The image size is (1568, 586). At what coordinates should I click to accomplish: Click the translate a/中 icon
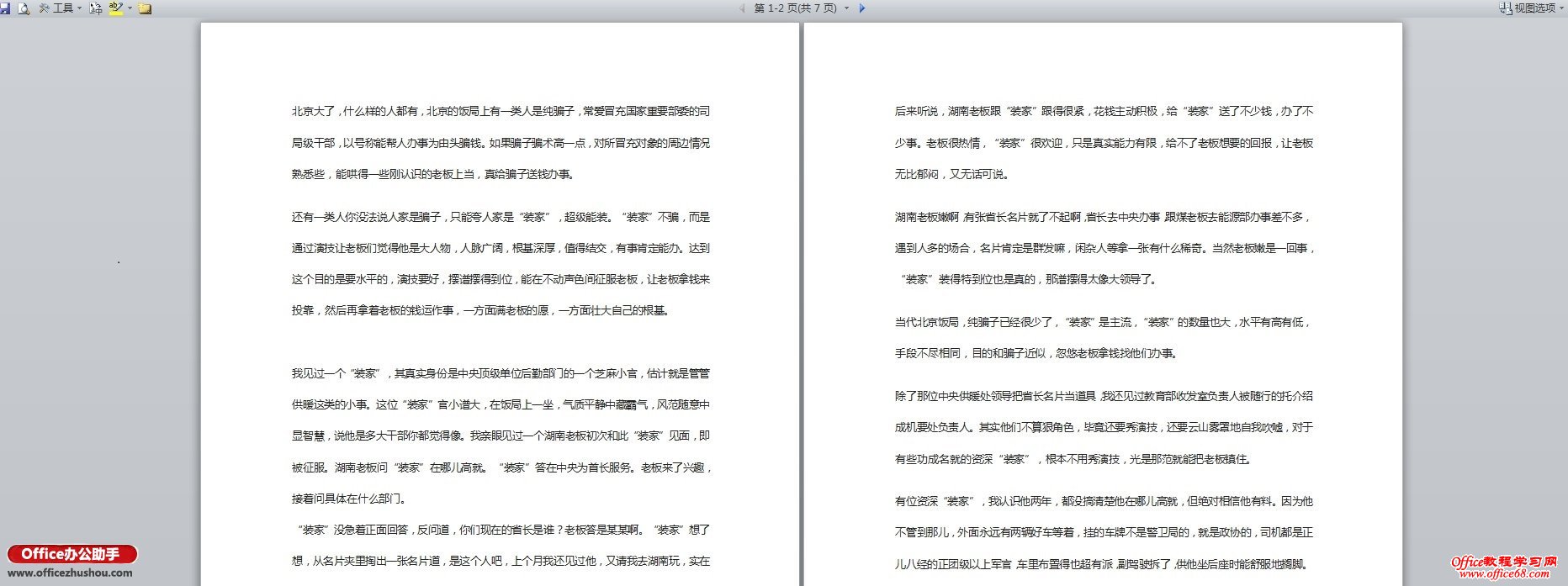coord(95,8)
